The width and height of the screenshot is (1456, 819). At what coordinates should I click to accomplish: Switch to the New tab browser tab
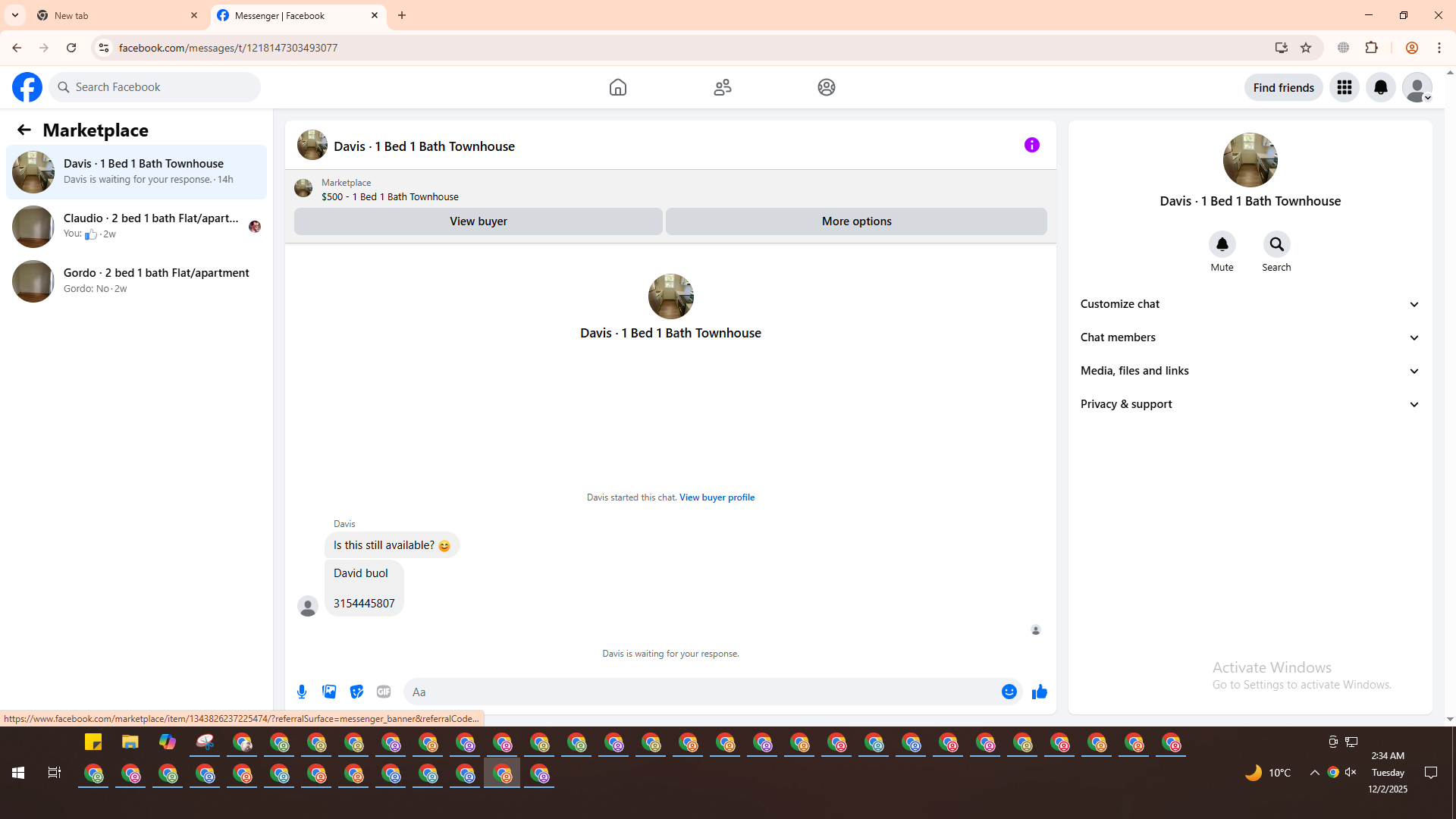[x=114, y=15]
